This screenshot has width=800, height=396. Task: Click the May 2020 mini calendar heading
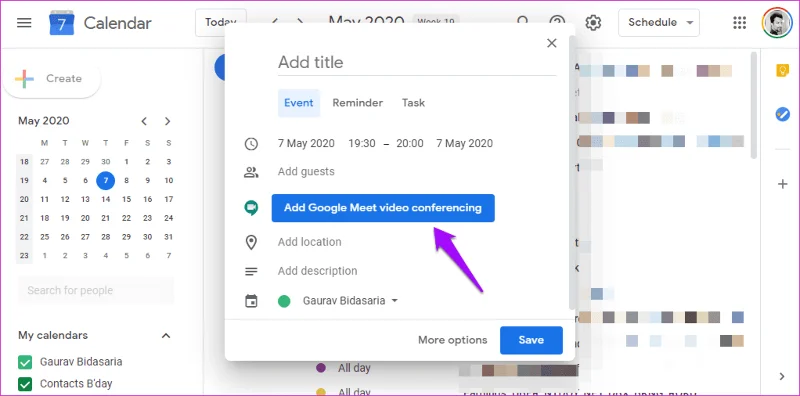[x=44, y=121]
